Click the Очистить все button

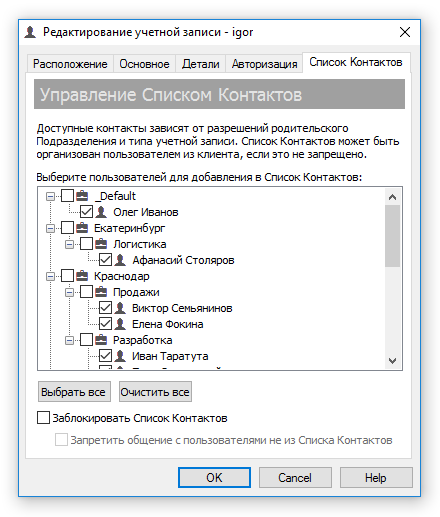(x=155, y=392)
